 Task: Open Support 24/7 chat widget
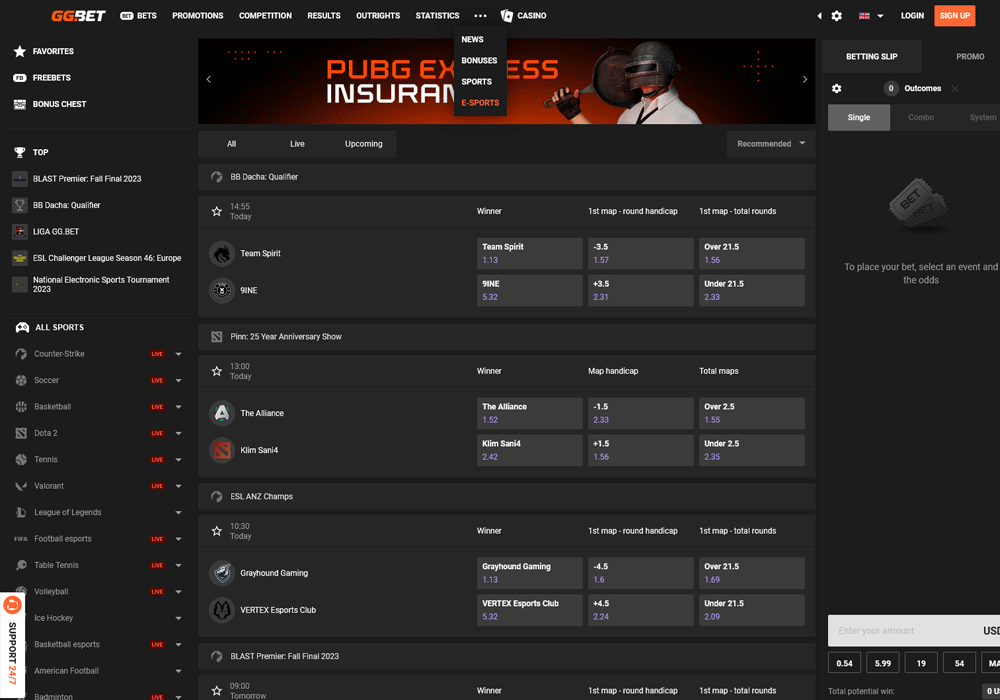[x=12, y=644]
